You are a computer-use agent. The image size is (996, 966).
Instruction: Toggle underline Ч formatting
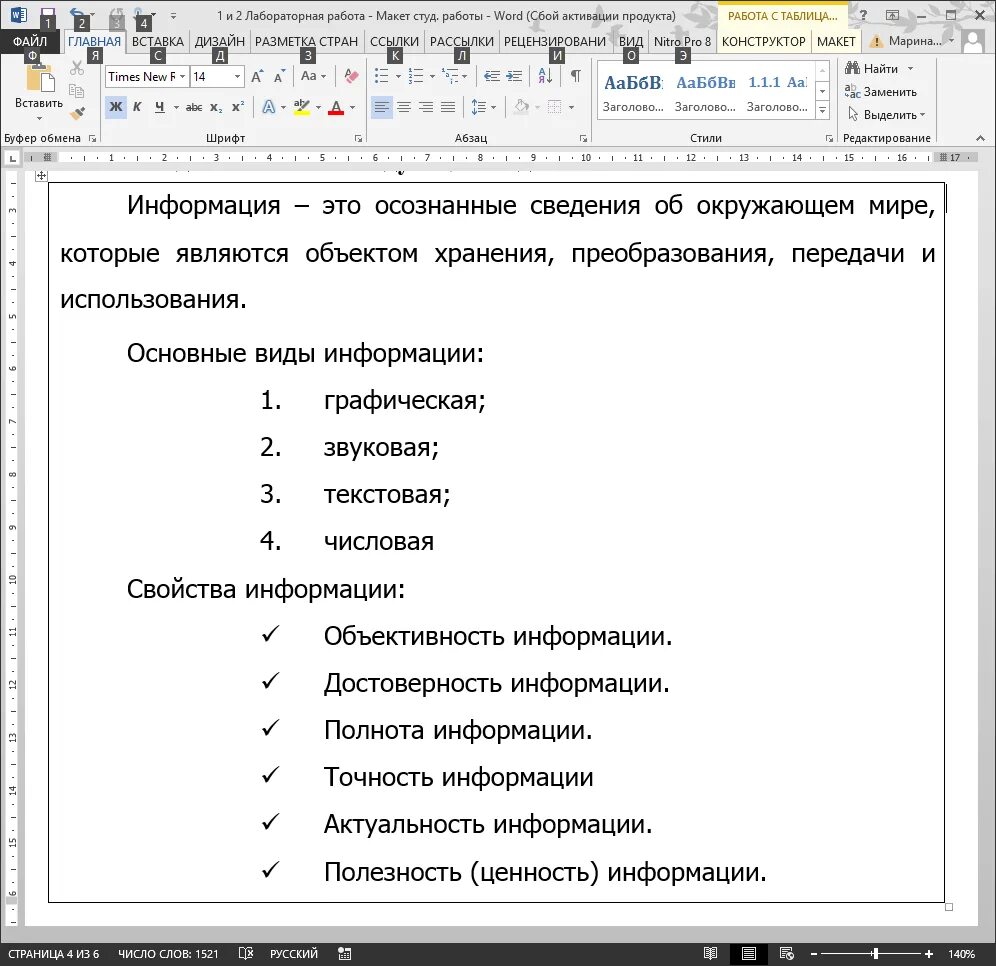point(159,107)
